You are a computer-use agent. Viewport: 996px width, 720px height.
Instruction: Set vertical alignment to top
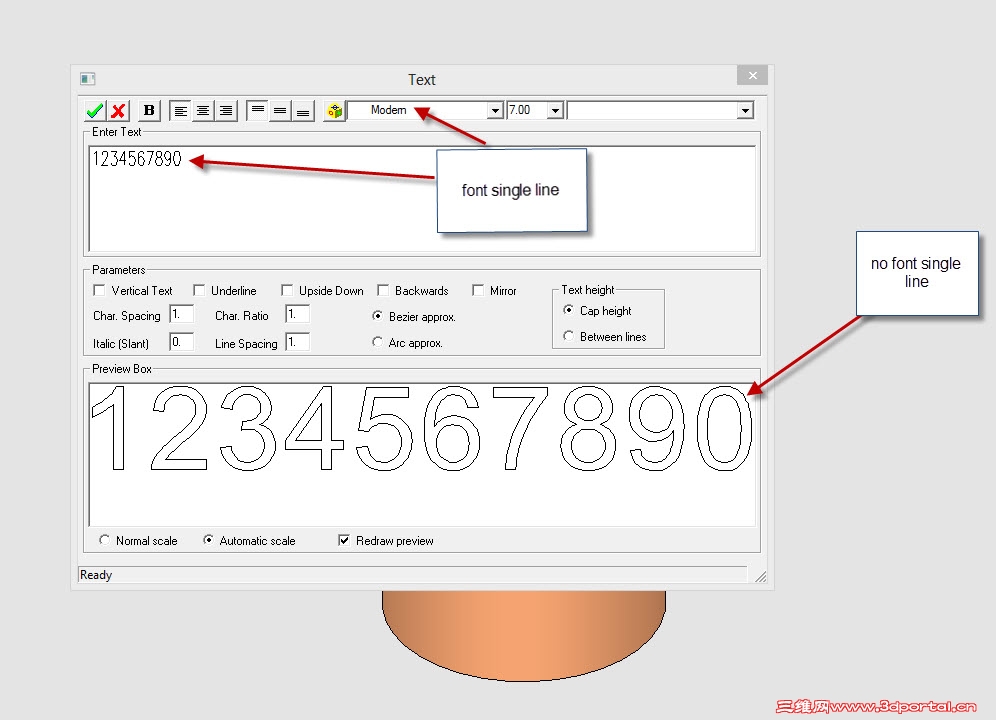257,111
